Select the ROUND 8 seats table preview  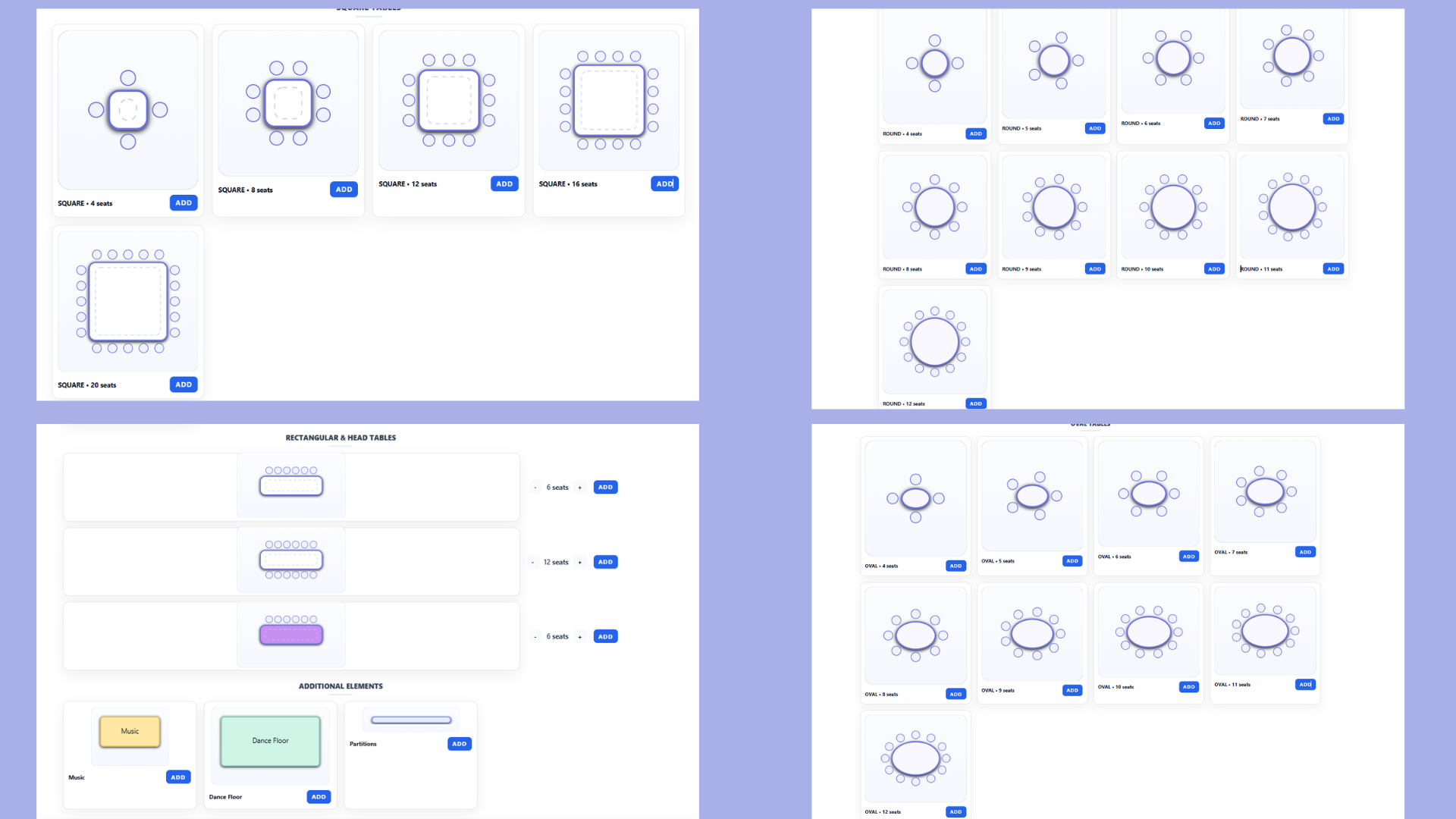point(935,207)
